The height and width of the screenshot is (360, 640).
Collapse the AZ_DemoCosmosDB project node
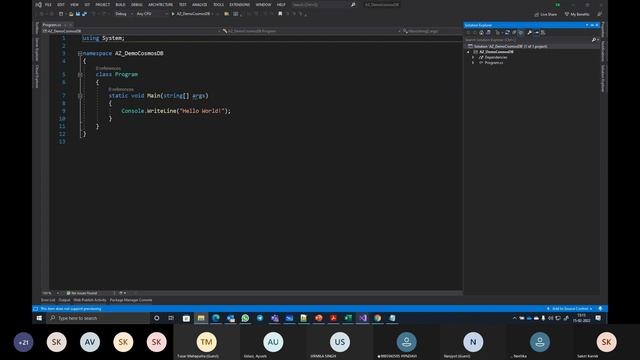coord(468,52)
